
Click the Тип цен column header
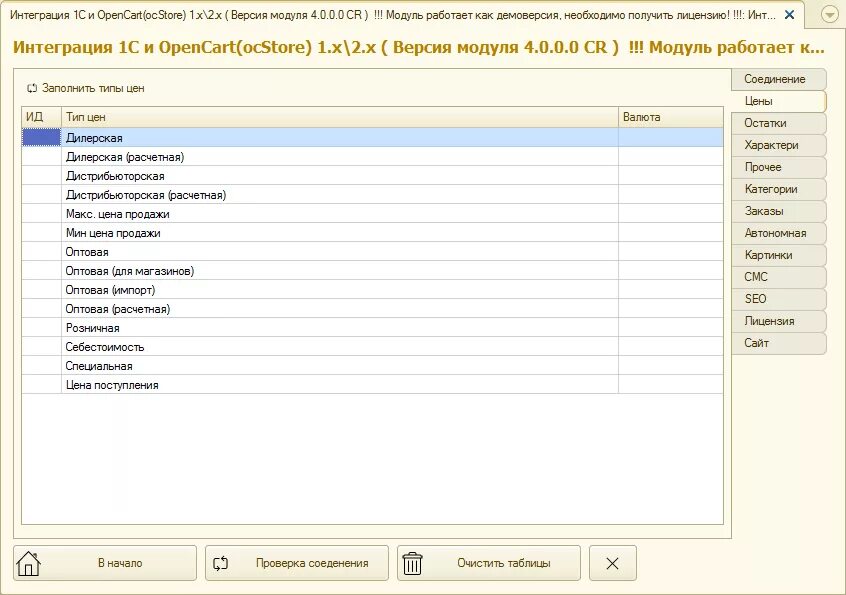(x=340, y=117)
